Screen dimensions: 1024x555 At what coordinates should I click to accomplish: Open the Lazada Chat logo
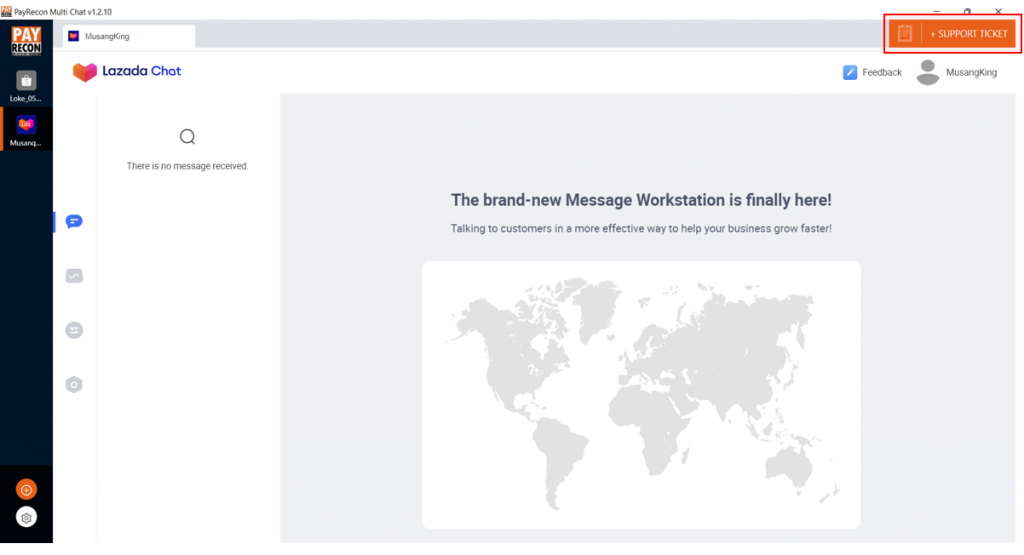tap(127, 71)
